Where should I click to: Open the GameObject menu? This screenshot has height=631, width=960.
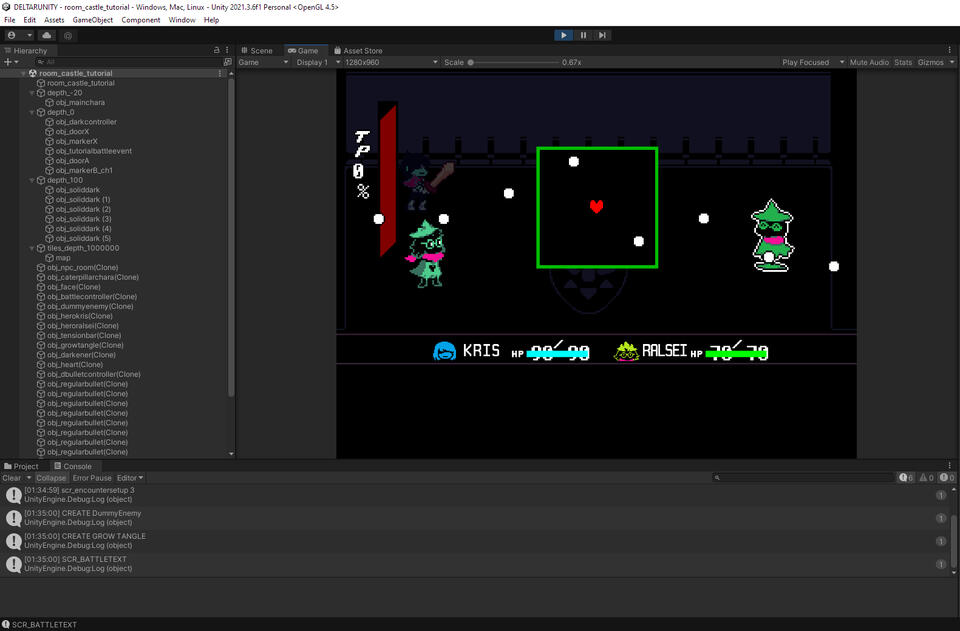click(93, 20)
